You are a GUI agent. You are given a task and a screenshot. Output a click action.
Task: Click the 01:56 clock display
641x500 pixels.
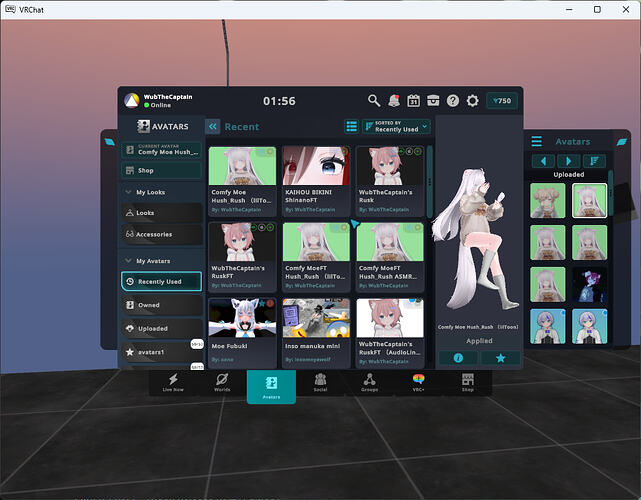pos(279,101)
